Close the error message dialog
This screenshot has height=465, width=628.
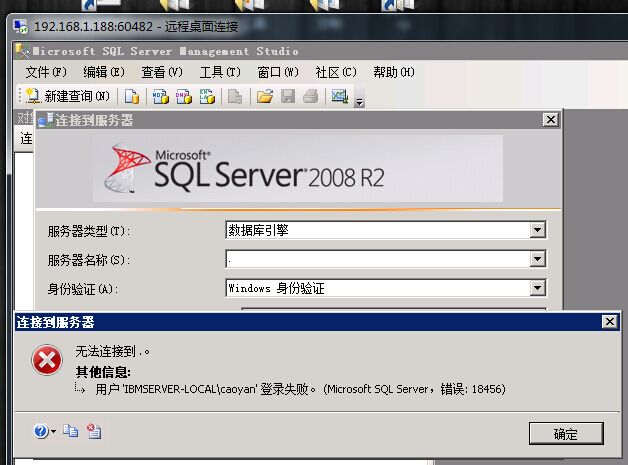point(610,322)
